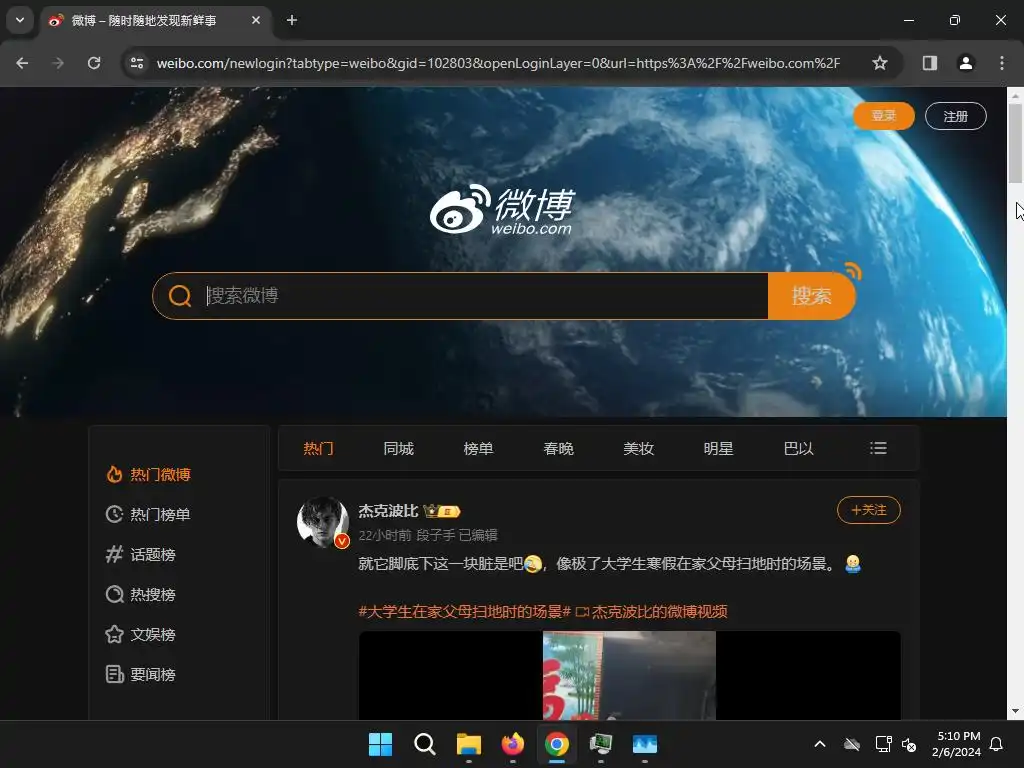Image resolution: width=1024 pixels, height=768 pixels.
Task: Click 杰克波比's profile avatar
Action: (323, 522)
